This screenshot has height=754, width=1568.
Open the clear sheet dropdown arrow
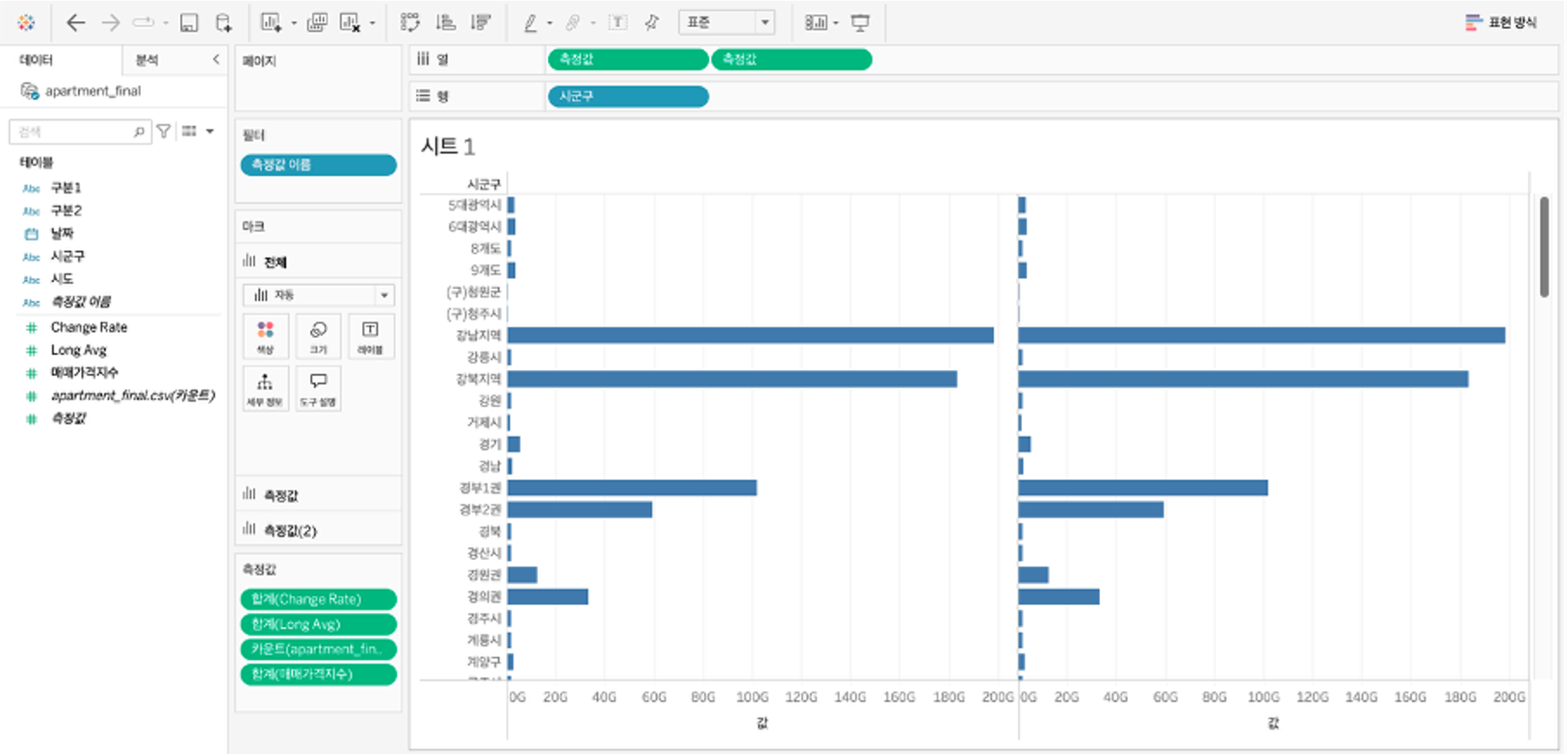[x=372, y=23]
